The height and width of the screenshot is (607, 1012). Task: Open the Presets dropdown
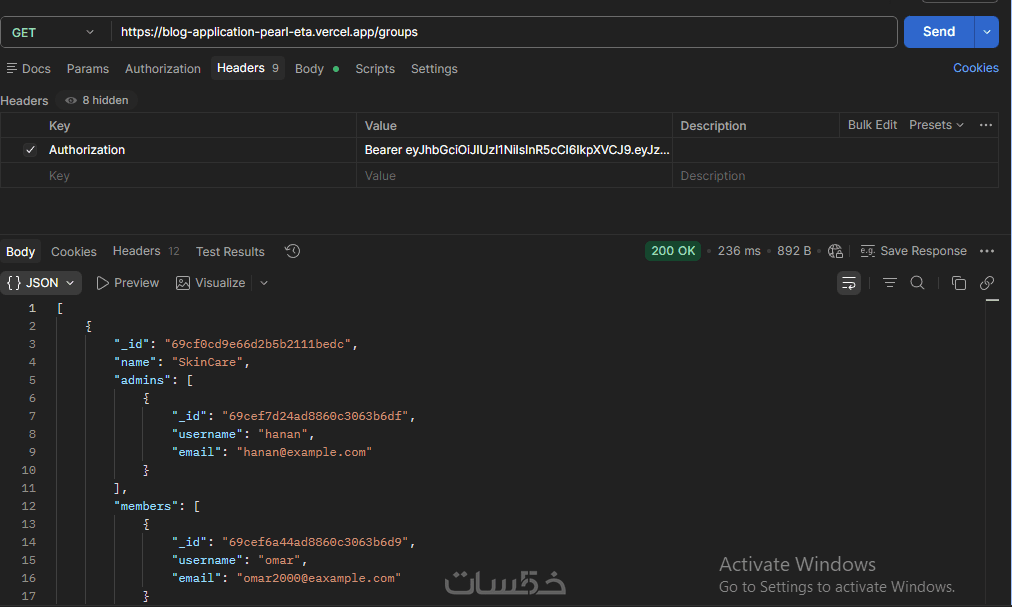pyautogui.click(x=936, y=125)
